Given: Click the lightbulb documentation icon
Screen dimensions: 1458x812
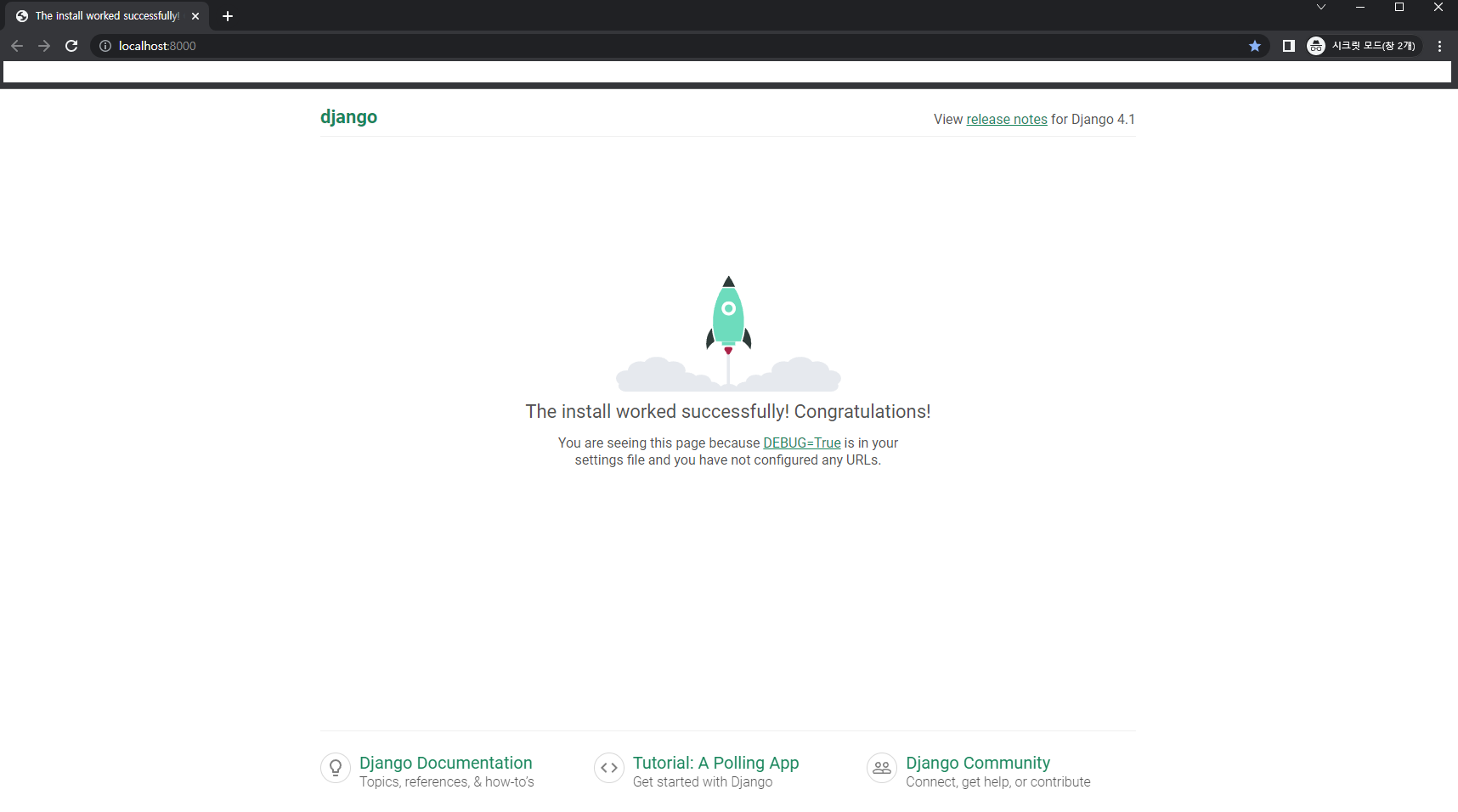Looking at the screenshot, I should [336, 768].
